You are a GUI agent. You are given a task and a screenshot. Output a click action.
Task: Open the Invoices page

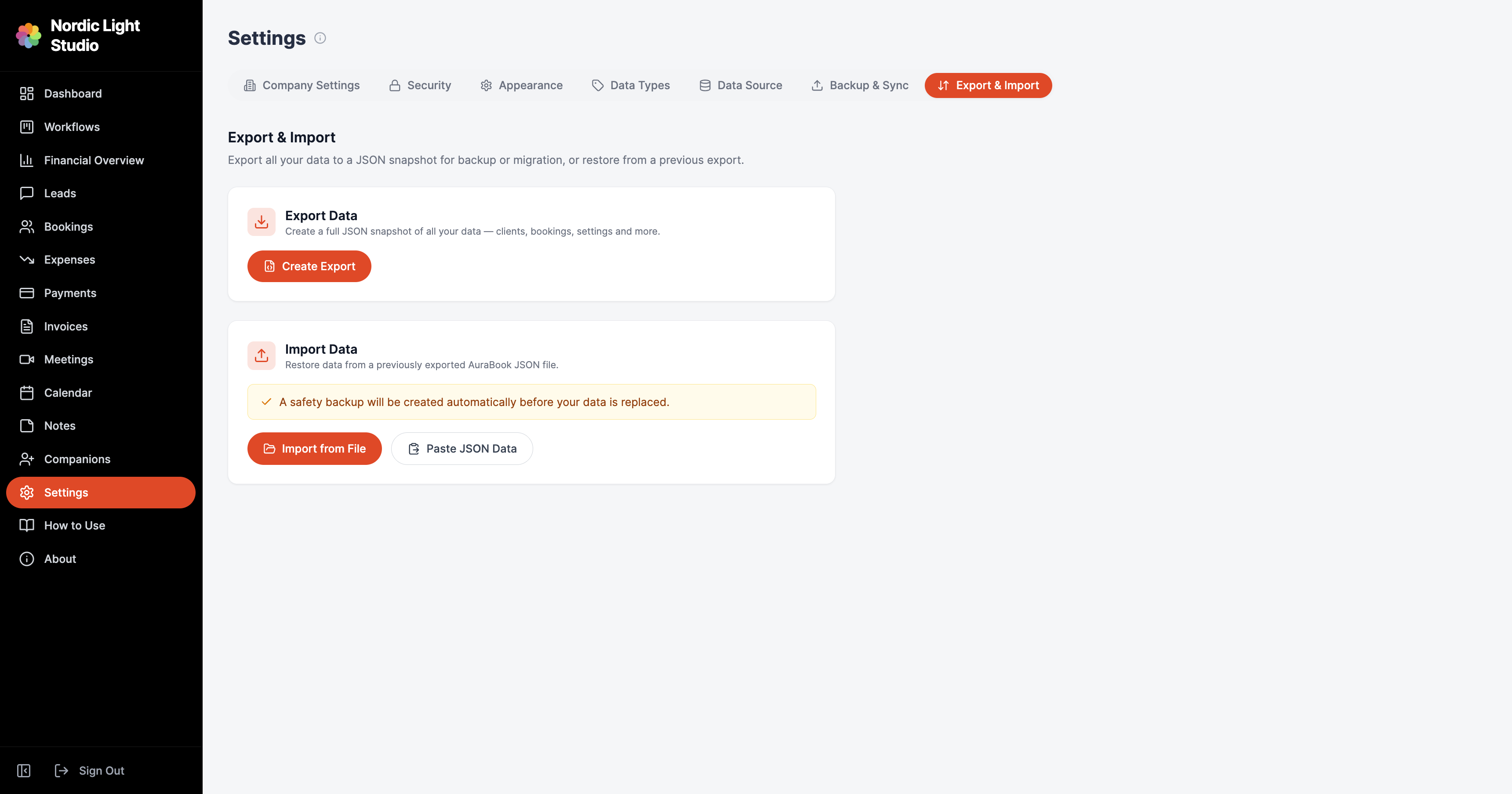(x=66, y=326)
